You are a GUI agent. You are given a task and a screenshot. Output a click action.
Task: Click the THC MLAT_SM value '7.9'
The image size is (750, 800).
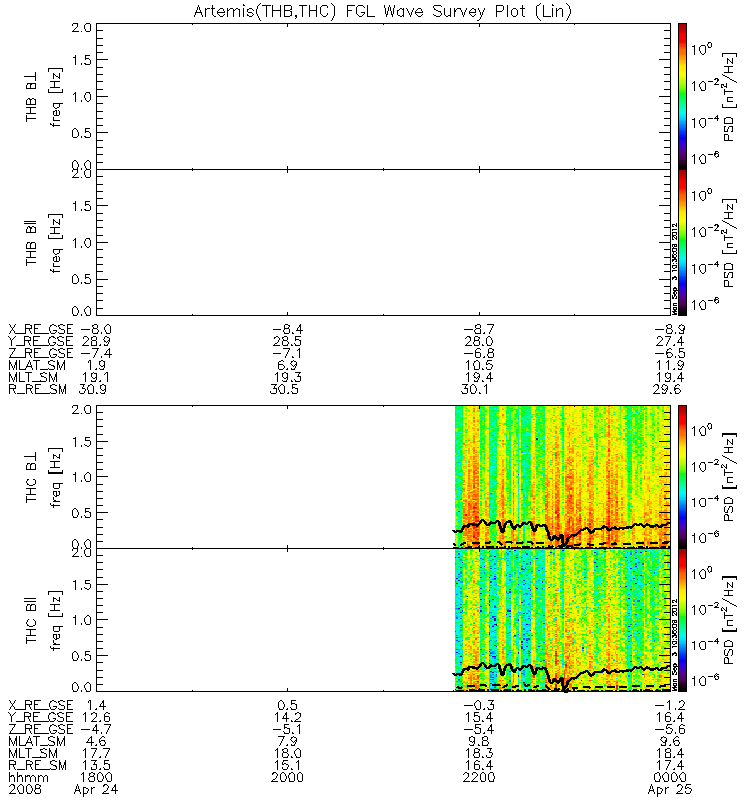click(x=287, y=741)
